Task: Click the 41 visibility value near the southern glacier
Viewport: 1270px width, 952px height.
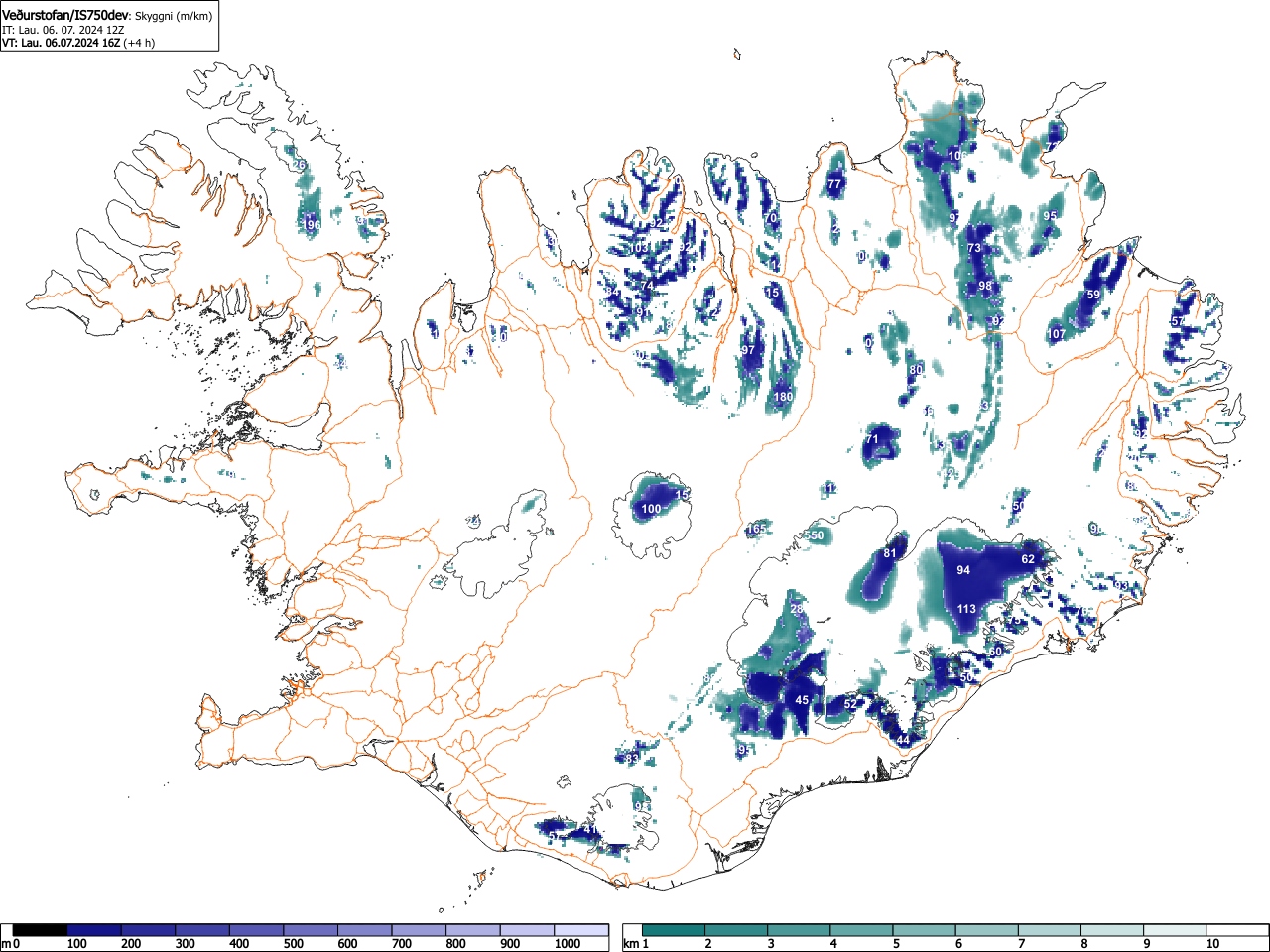Action: point(589,829)
